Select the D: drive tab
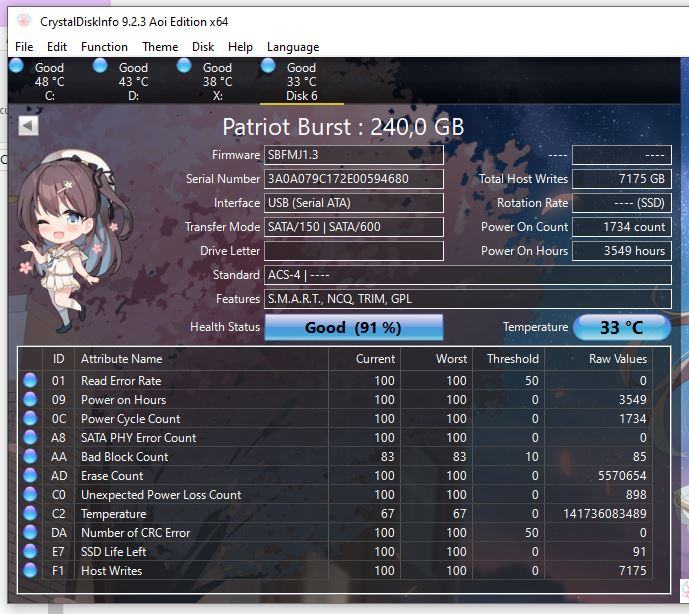The image size is (689, 614). click(133, 81)
